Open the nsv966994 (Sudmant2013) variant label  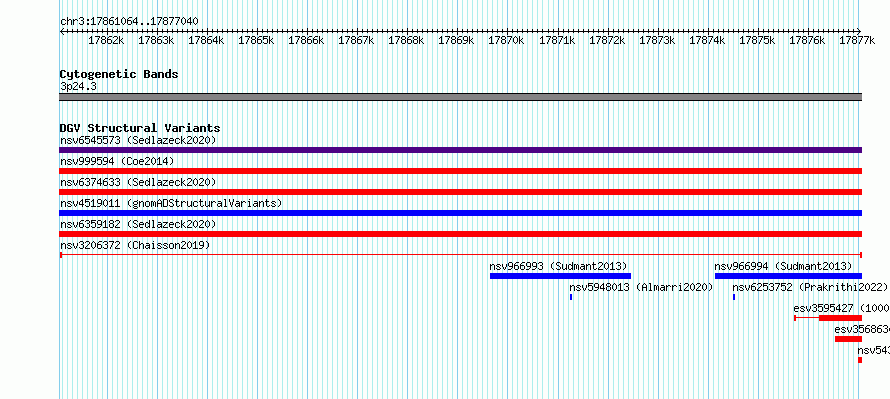(783, 266)
